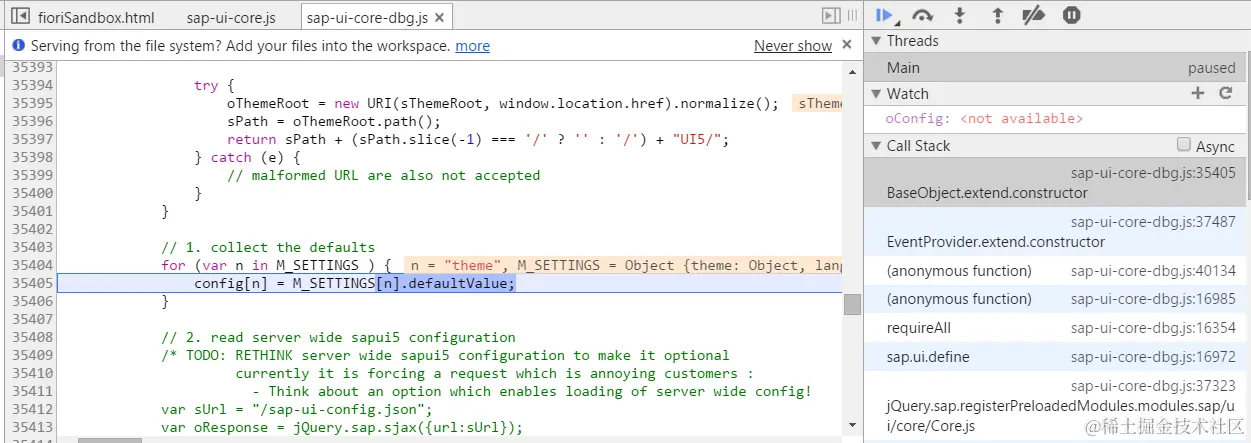Image resolution: width=1251 pixels, height=443 pixels.
Task: Click the 'oThemeRoot = new URI' code line
Action: coord(502,103)
